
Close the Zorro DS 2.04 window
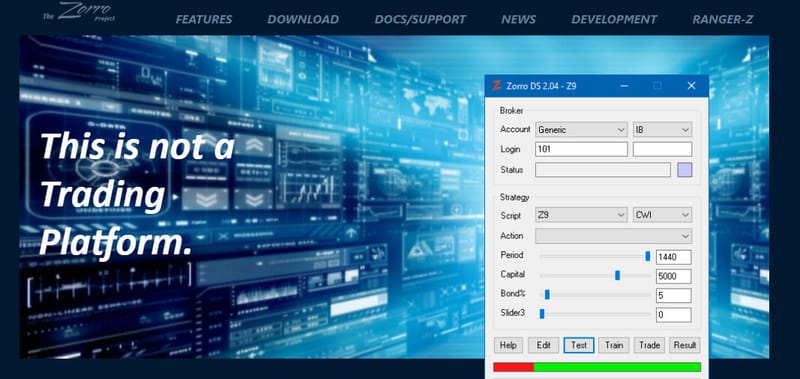point(691,86)
